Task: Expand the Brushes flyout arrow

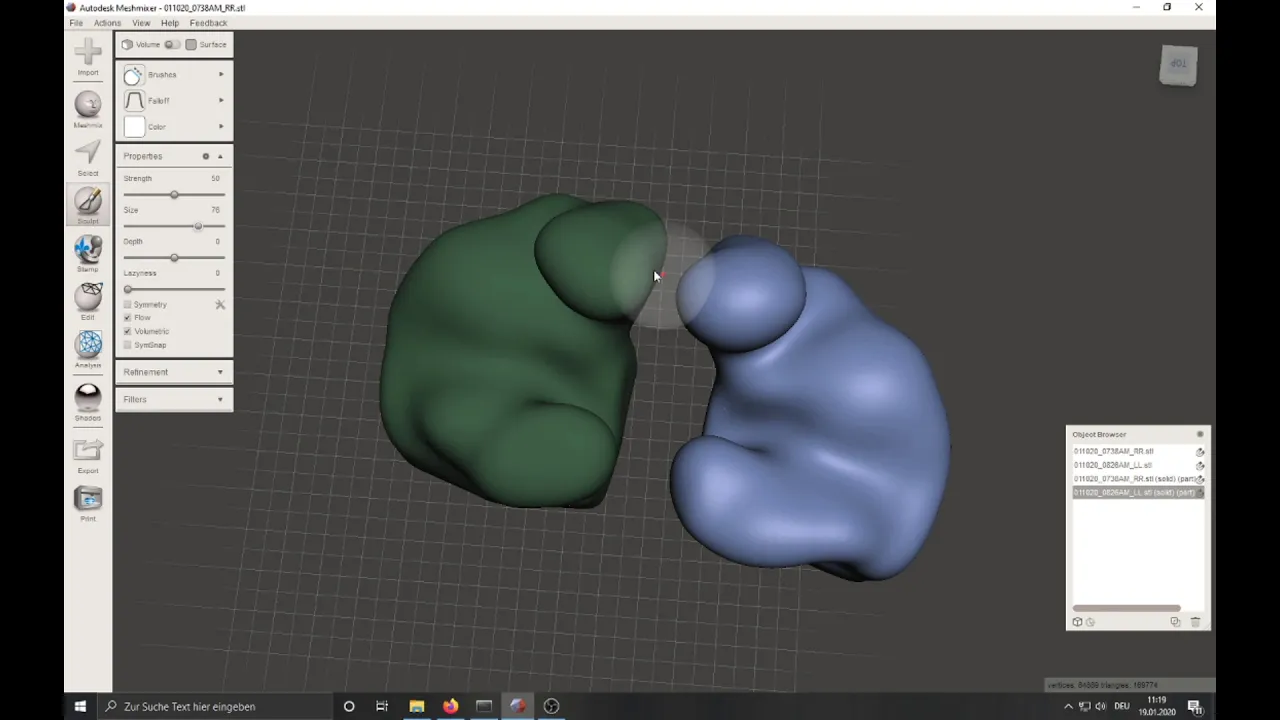Action: (221, 74)
